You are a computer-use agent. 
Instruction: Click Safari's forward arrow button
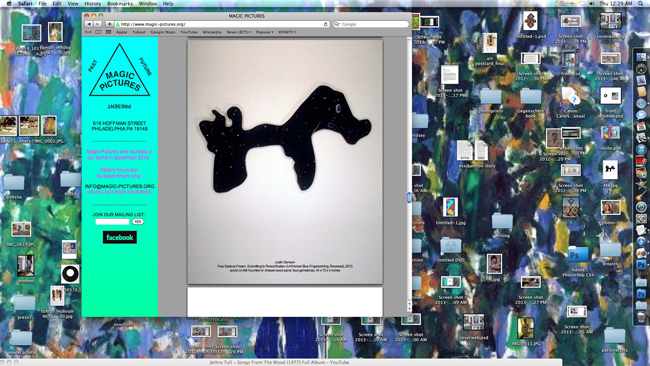tap(97, 24)
